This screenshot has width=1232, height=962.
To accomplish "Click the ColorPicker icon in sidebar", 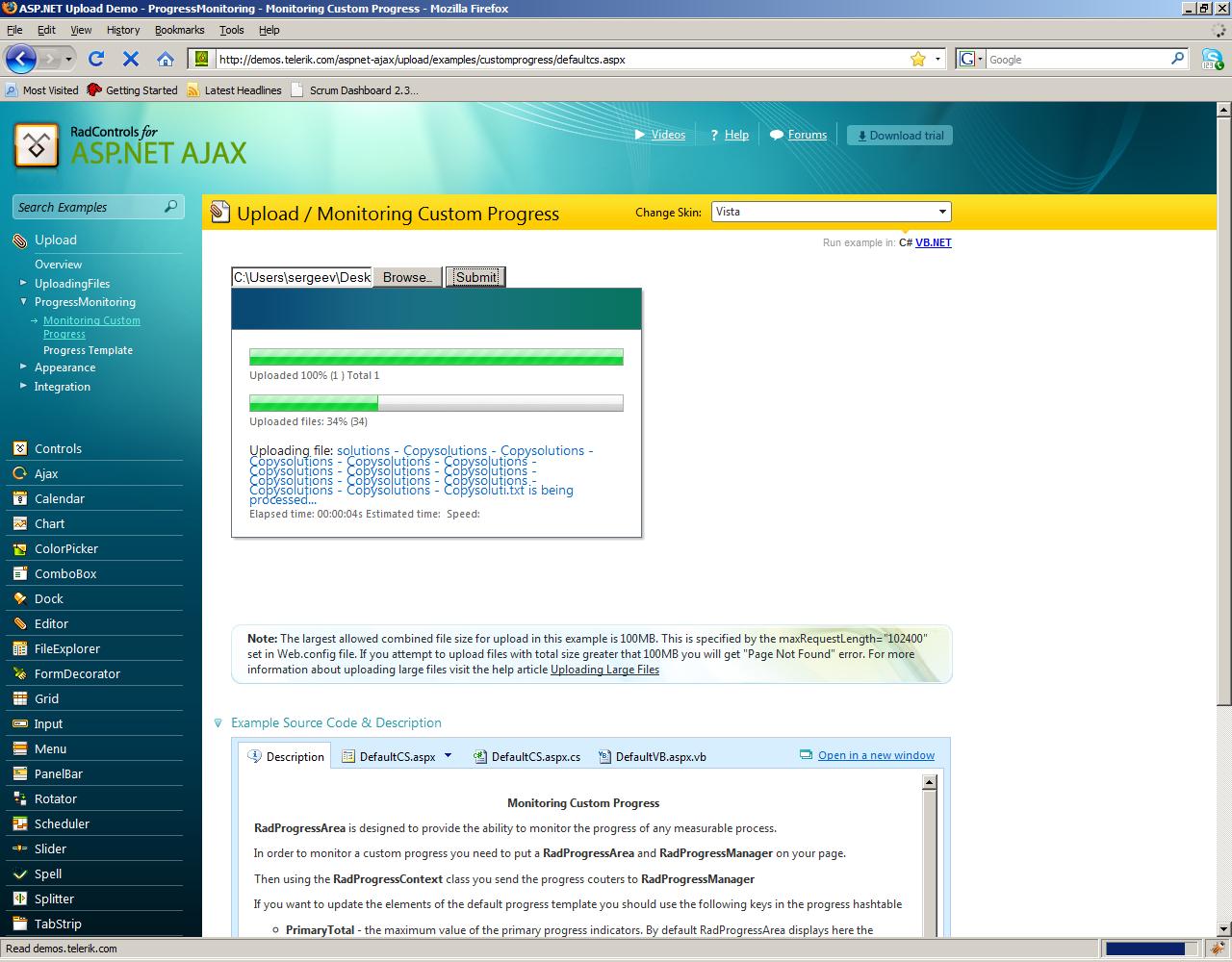I will tap(19, 548).
